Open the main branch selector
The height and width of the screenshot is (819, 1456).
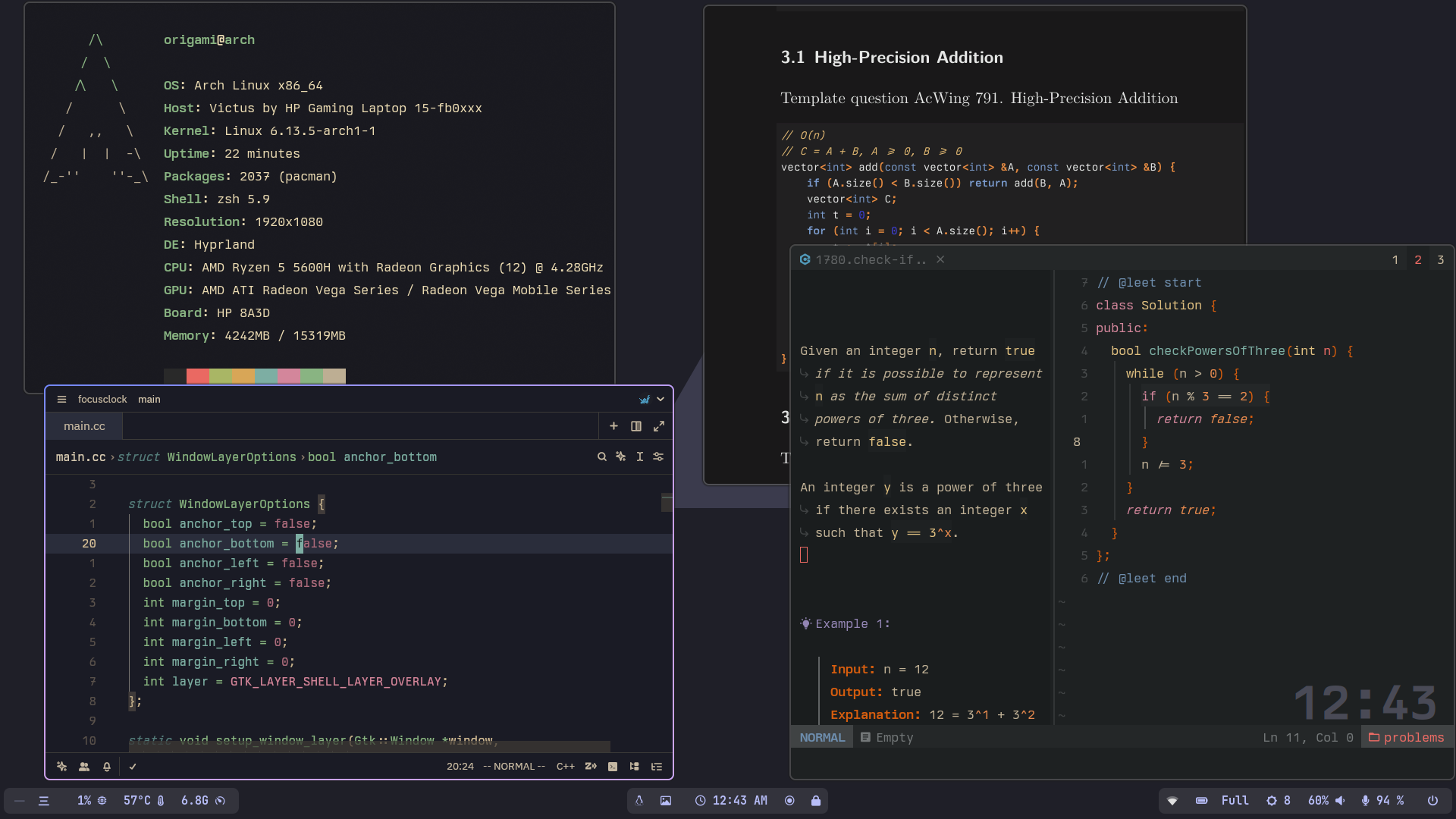(149, 400)
